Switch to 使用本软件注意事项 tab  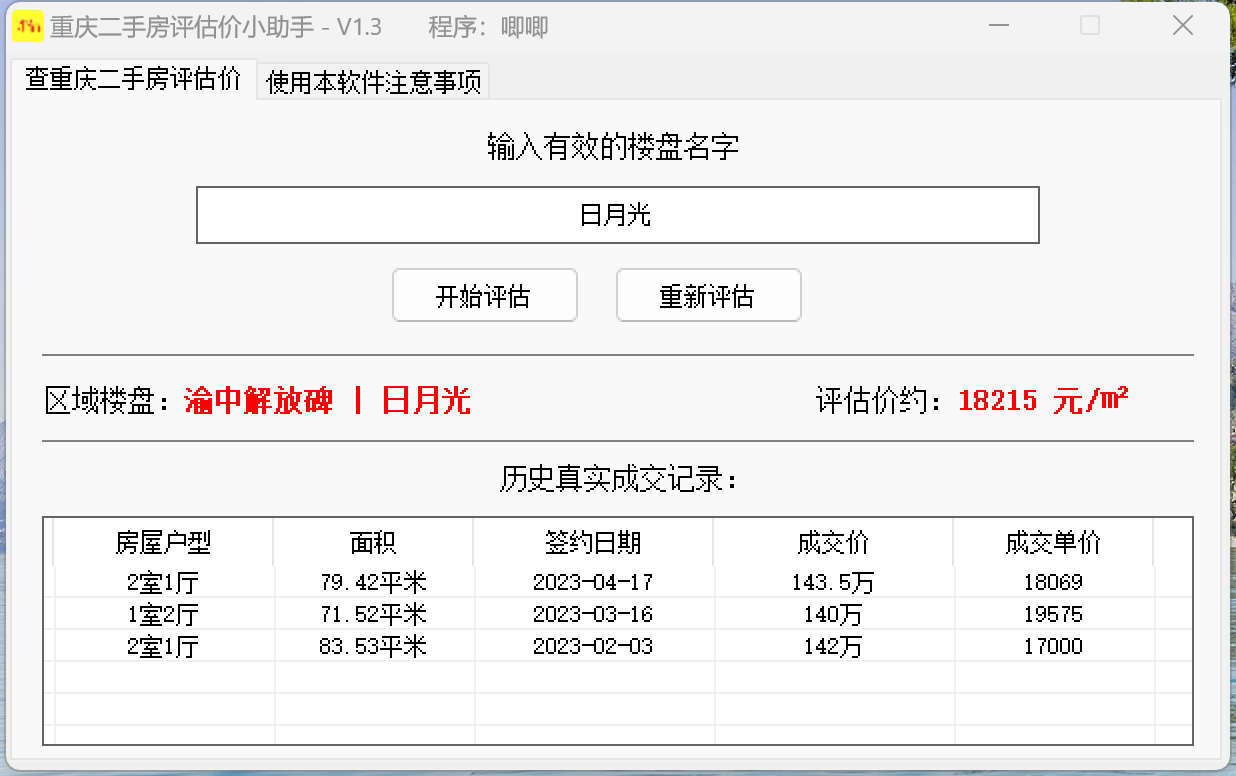(x=373, y=82)
